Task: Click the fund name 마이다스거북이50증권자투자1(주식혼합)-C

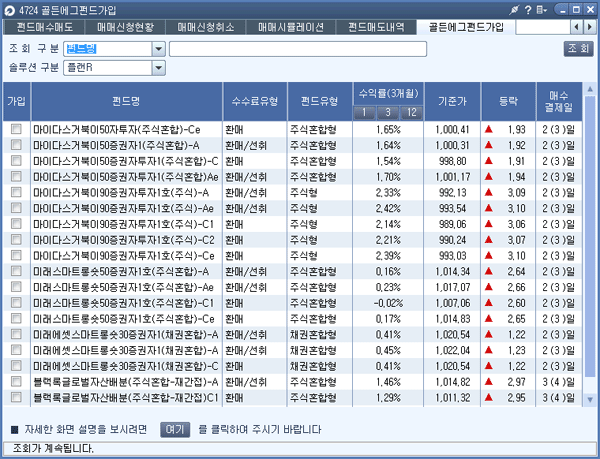Action: pos(126,161)
